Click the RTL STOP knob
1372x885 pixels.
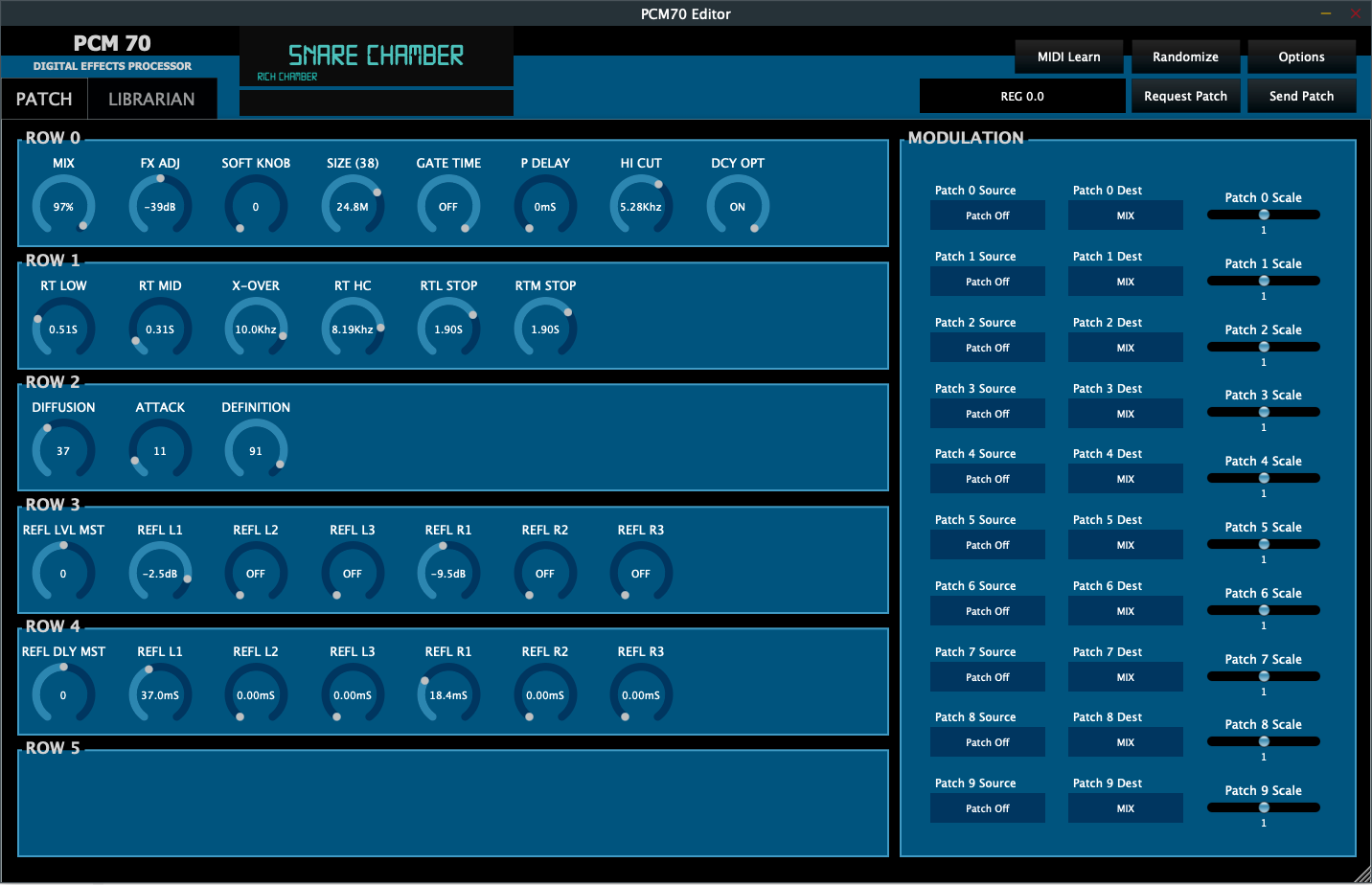448,329
